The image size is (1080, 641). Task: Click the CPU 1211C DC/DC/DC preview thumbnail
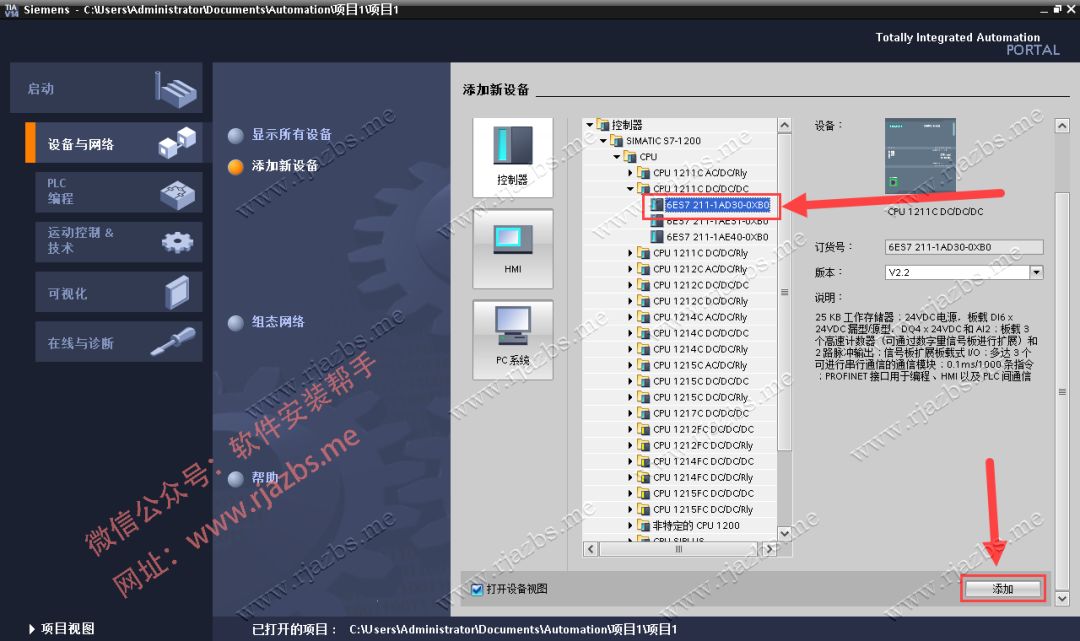(919, 155)
